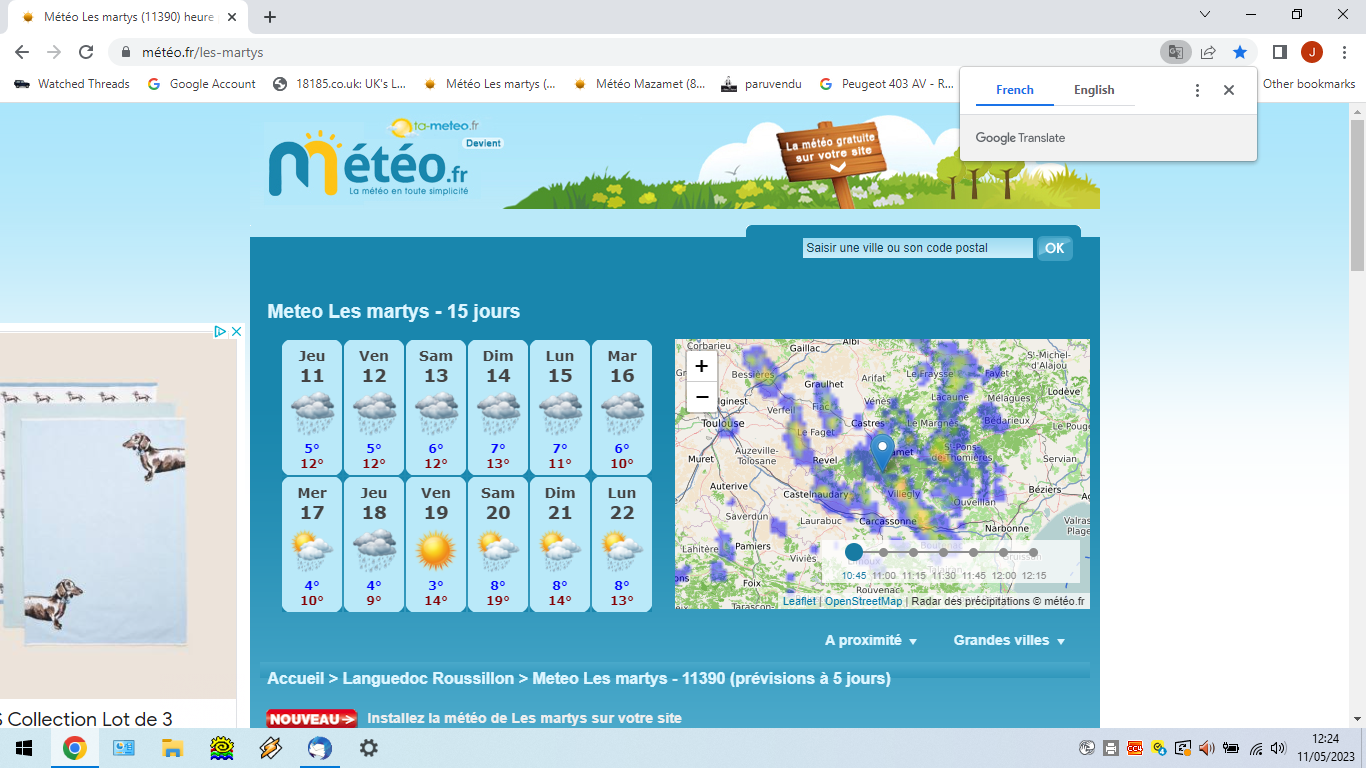Screen dimensions: 1366x768
Task: Click the browser back arrow
Action: coord(22,52)
